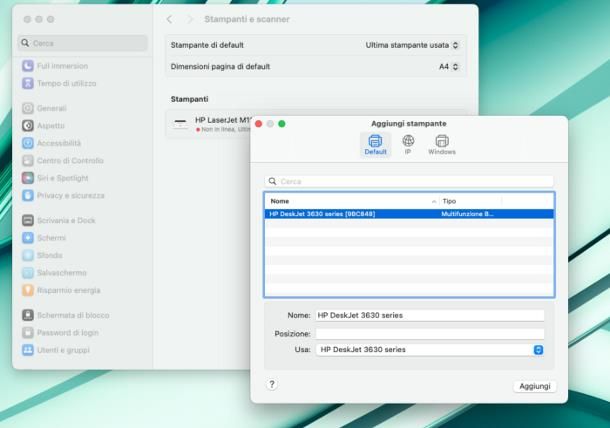Open Stampante di default popup menu
610x428 pixels.
412,45
